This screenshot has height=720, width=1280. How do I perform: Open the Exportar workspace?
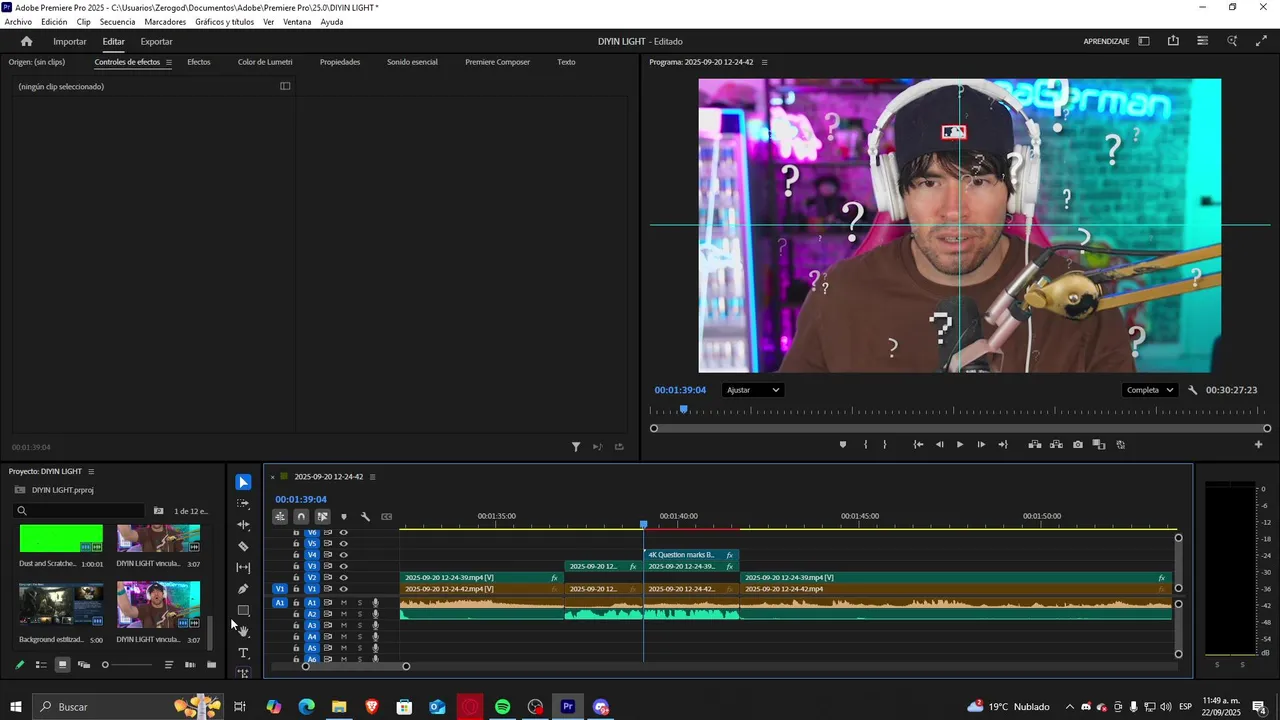pyautogui.click(x=156, y=41)
